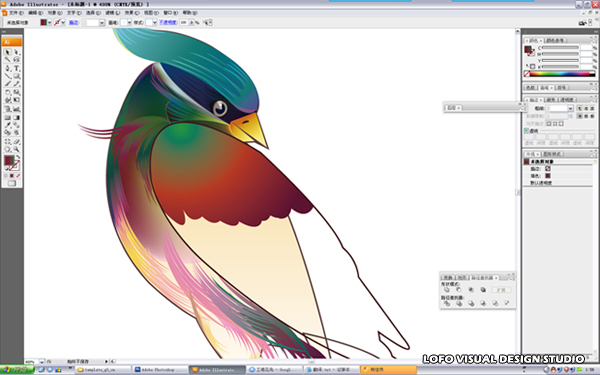This screenshot has width=600, height=375.
Task: Select the butt cap toggle in Stroke panel
Action: [x=580, y=109]
